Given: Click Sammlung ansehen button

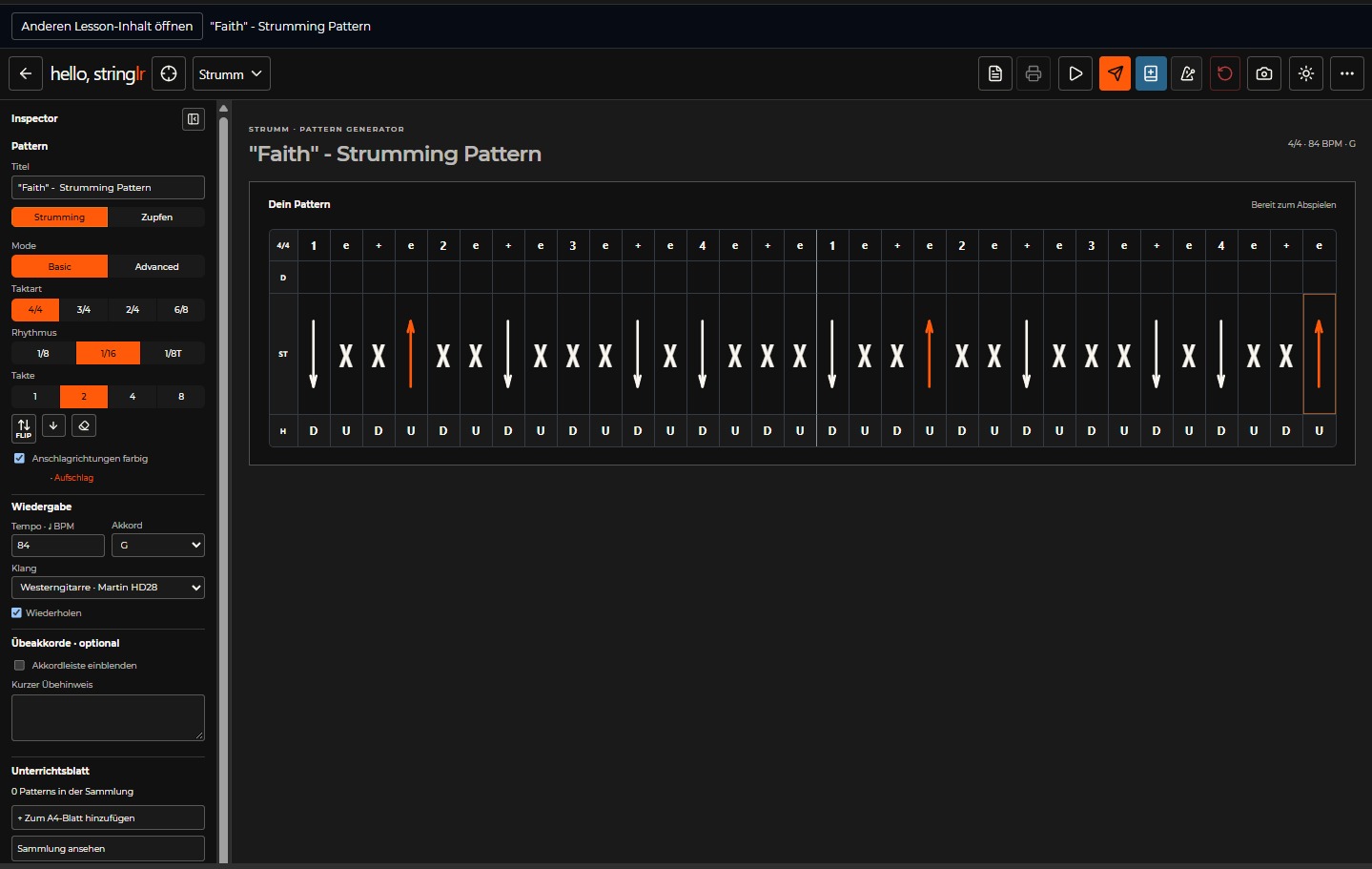Looking at the screenshot, I should (x=108, y=848).
